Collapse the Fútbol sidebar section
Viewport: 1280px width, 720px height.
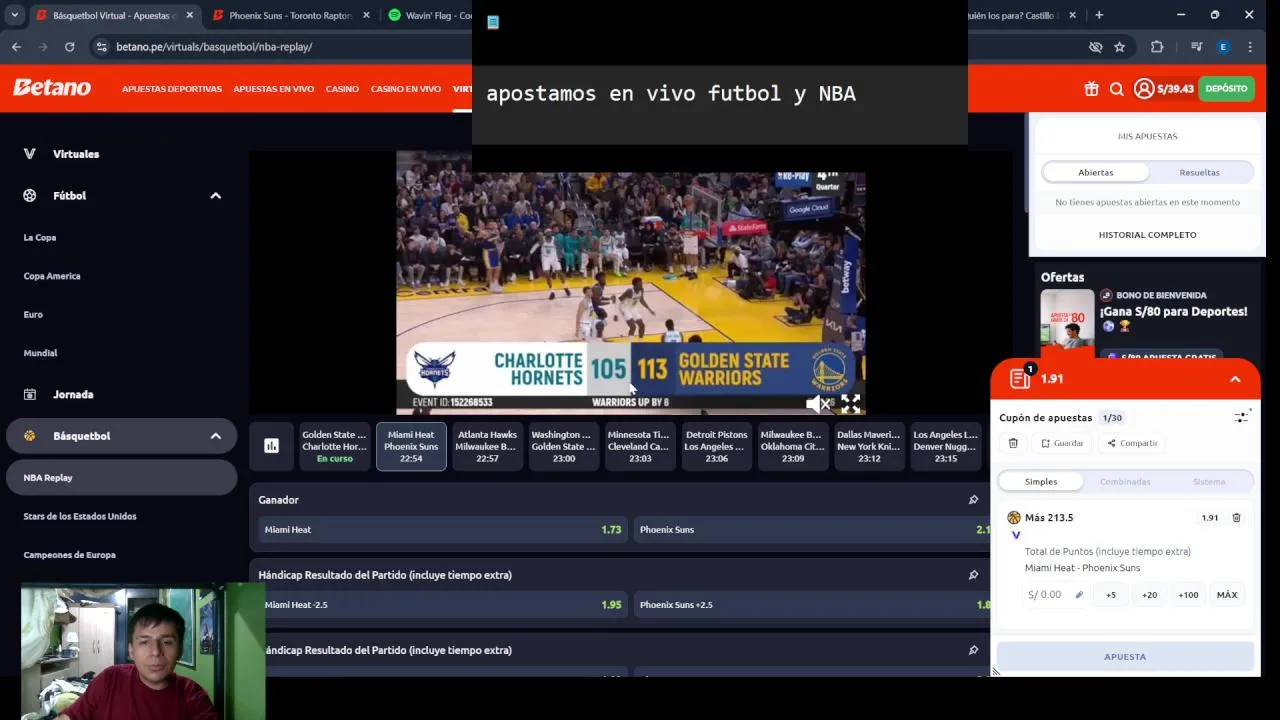click(x=215, y=196)
